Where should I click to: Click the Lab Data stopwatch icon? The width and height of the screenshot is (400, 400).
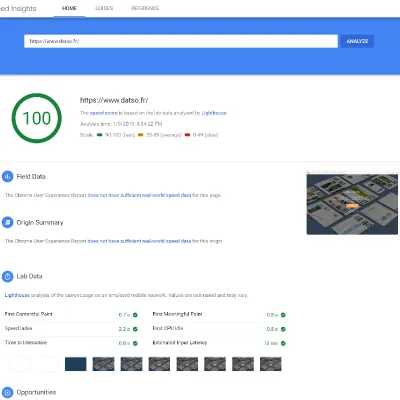[7, 276]
